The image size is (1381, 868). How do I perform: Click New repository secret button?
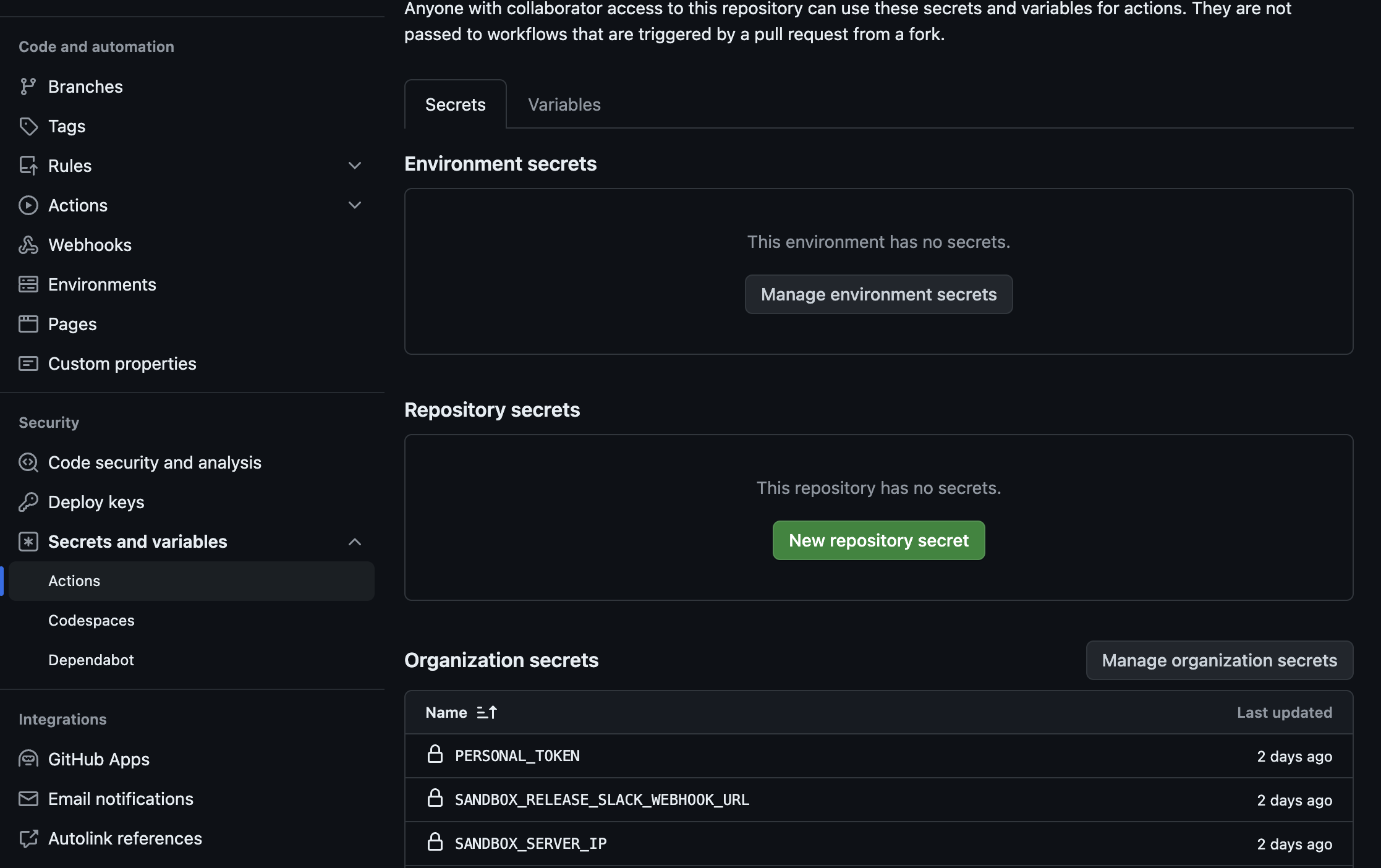[878, 540]
